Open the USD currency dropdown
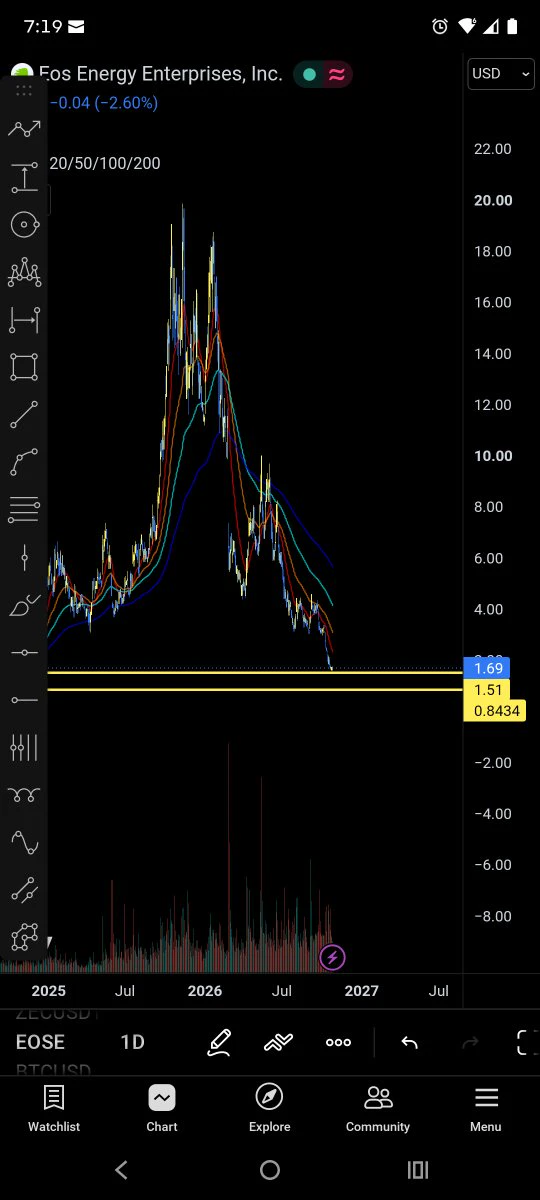 coord(501,74)
